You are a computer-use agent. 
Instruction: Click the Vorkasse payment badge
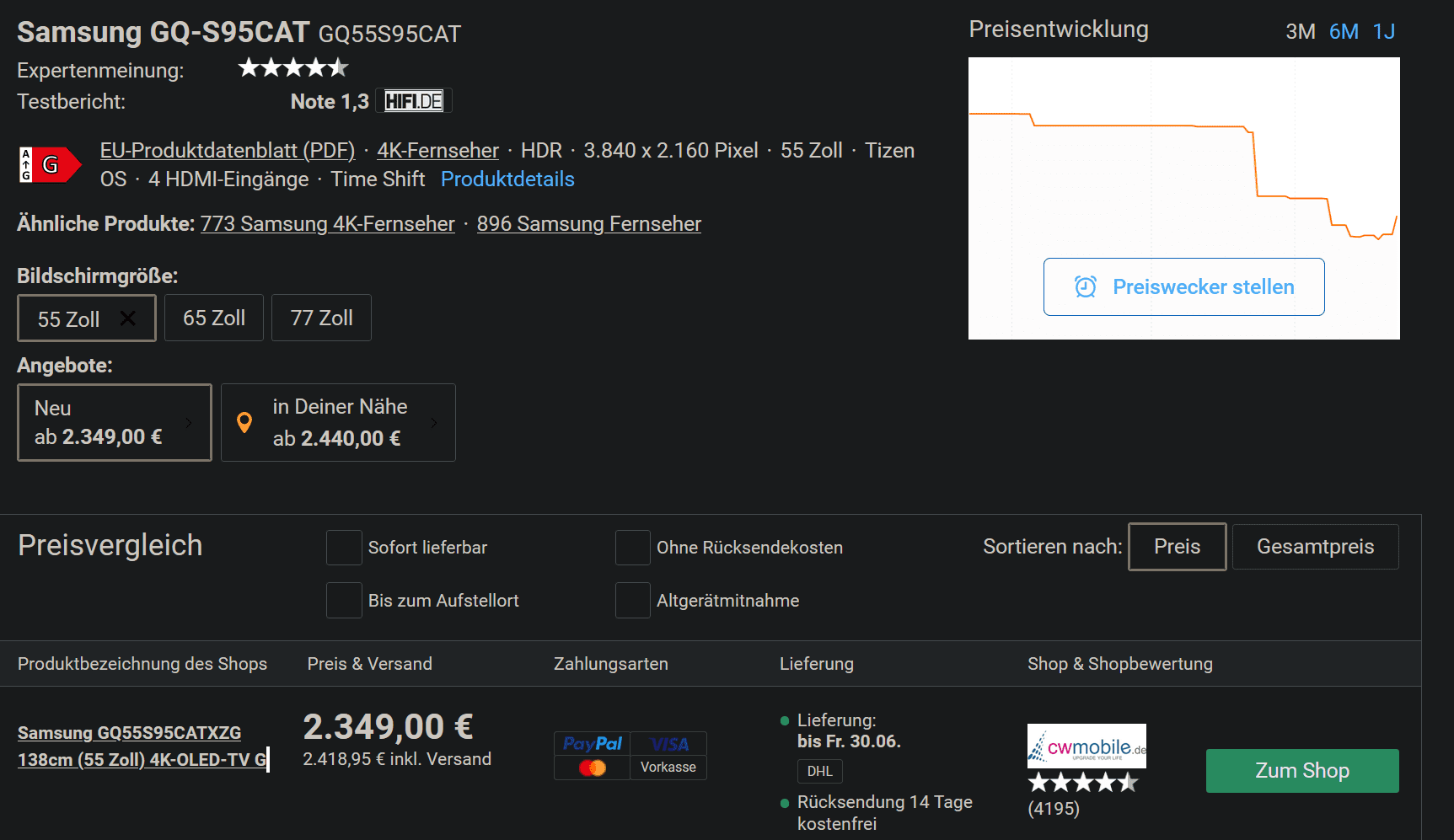point(668,768)
